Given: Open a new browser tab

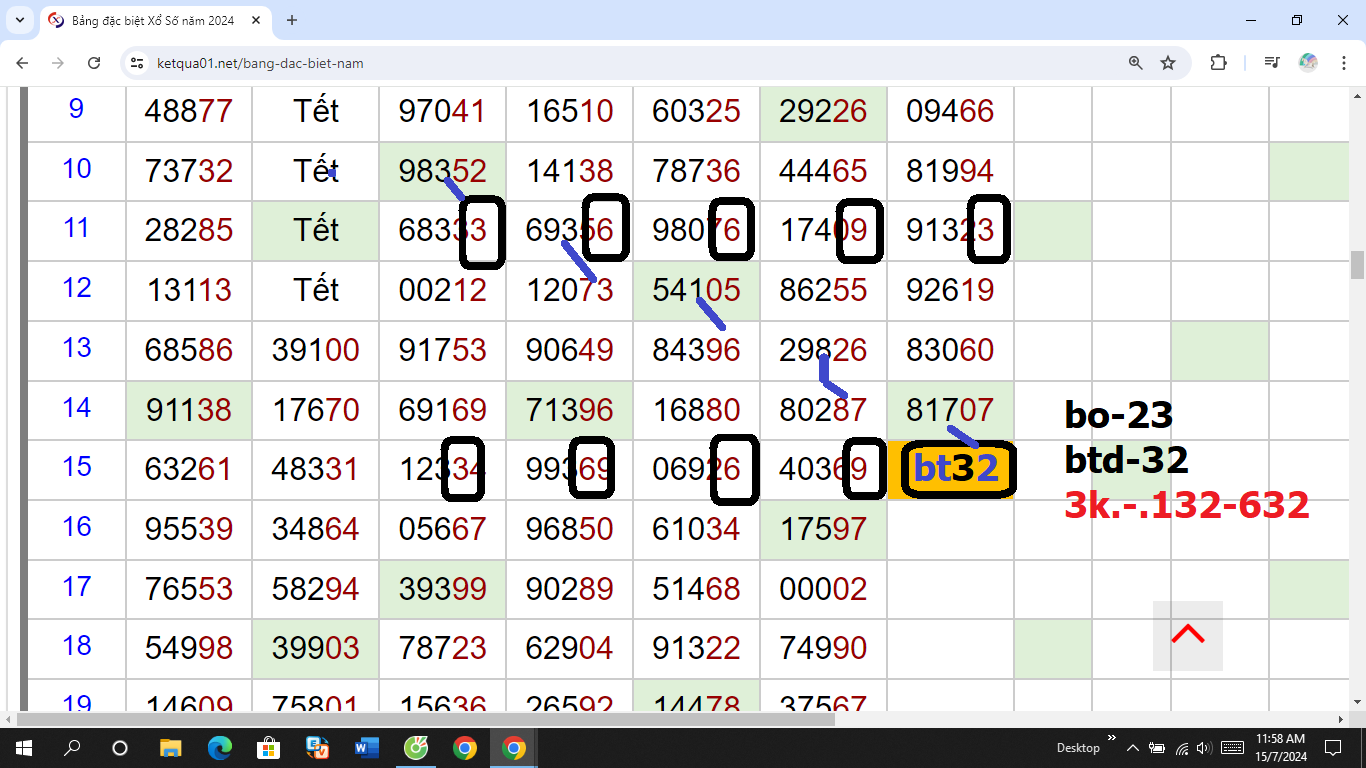Looking at the screenshot, I should [292, 20].
